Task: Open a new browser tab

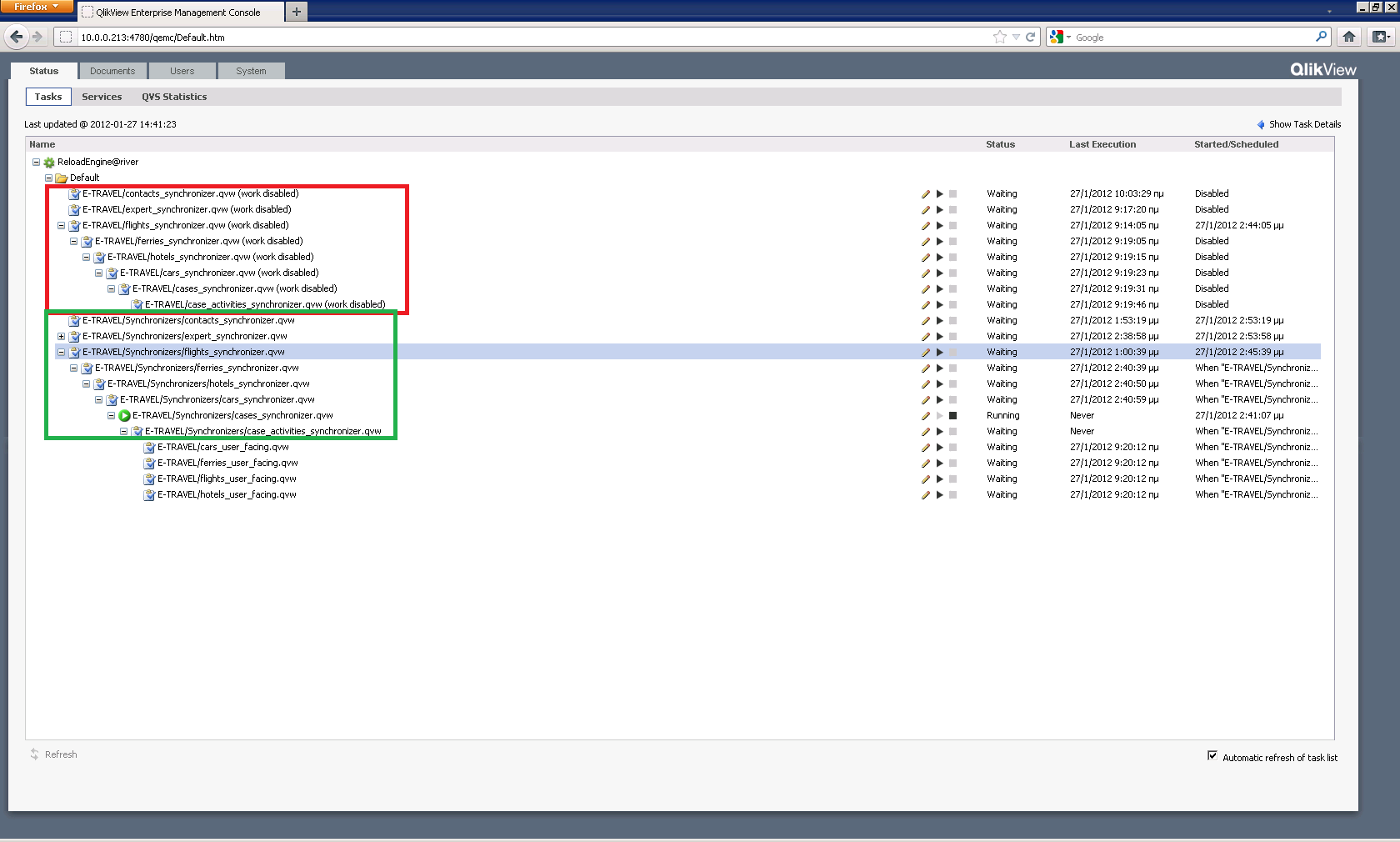Action: 296,12
